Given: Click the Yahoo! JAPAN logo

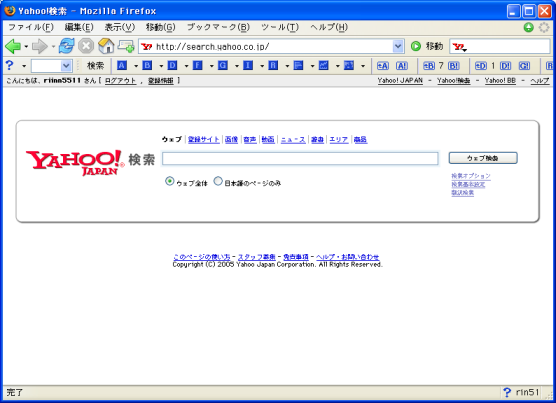Looking at the screenshot, I should [75, 163].
